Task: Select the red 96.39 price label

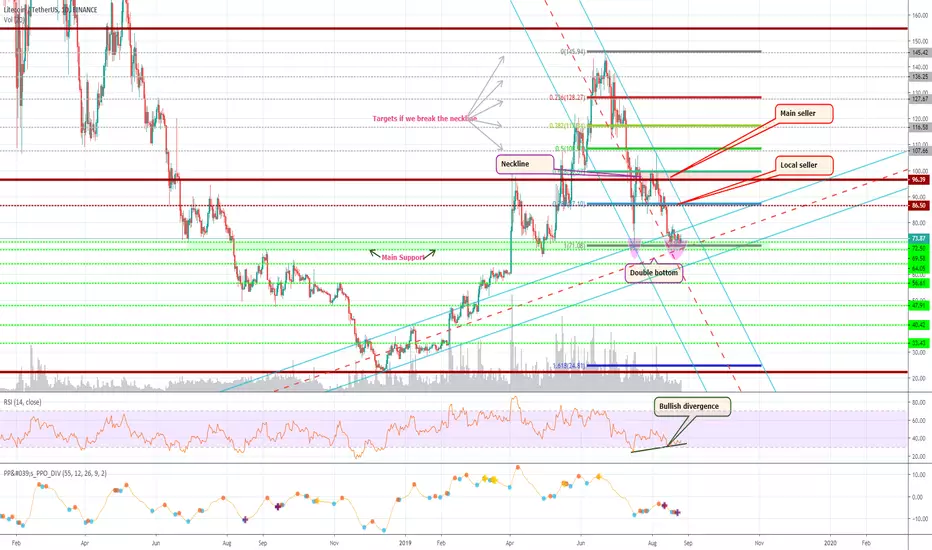Action: pos(919,180)
